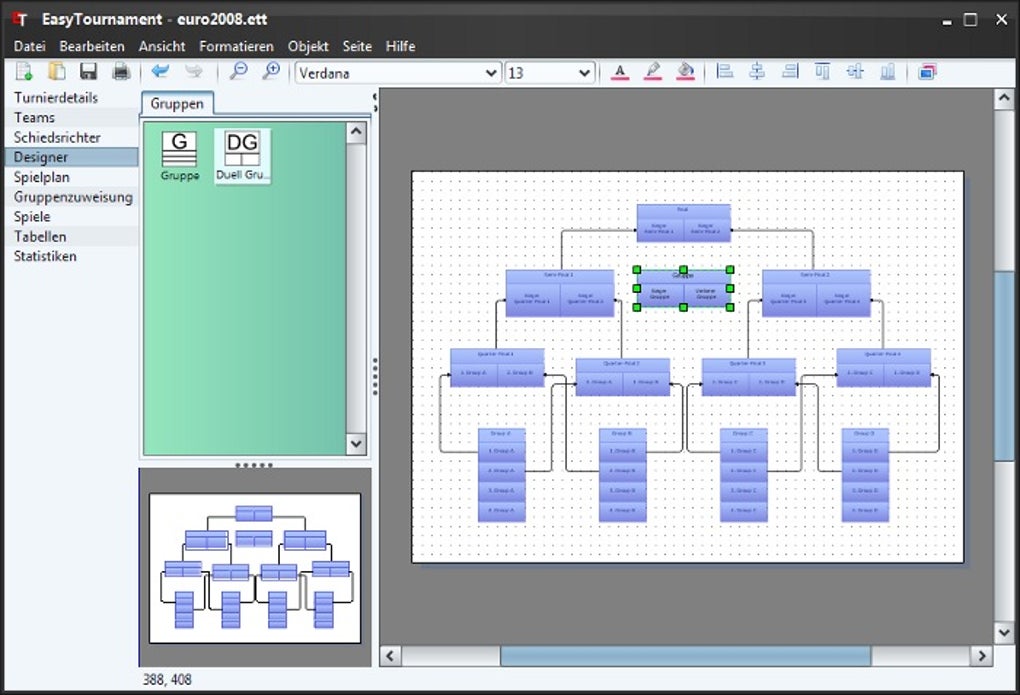Open Gruppenzuweisung in the sidebar
The image size is (1020, 695).
click(73, 197)
